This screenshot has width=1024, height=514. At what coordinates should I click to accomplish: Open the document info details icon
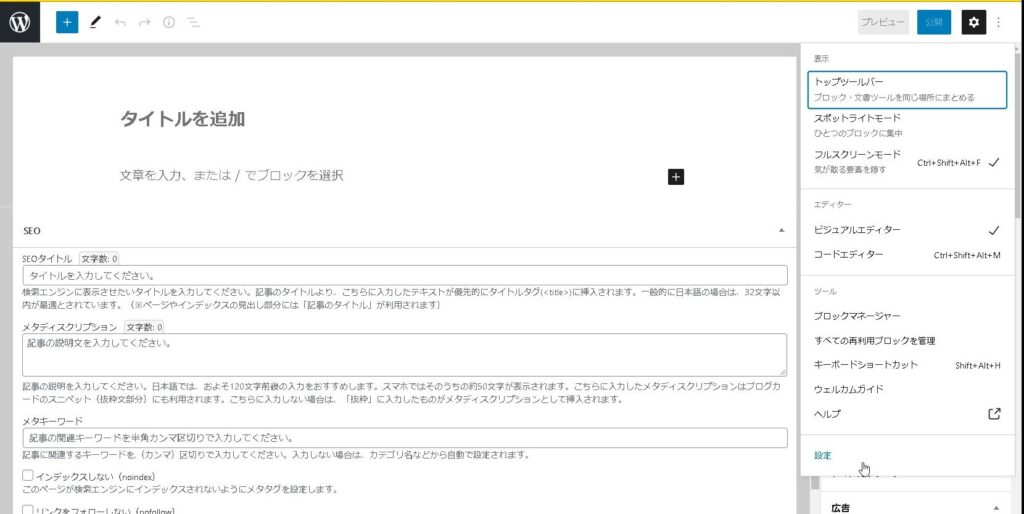coord(169,22)
